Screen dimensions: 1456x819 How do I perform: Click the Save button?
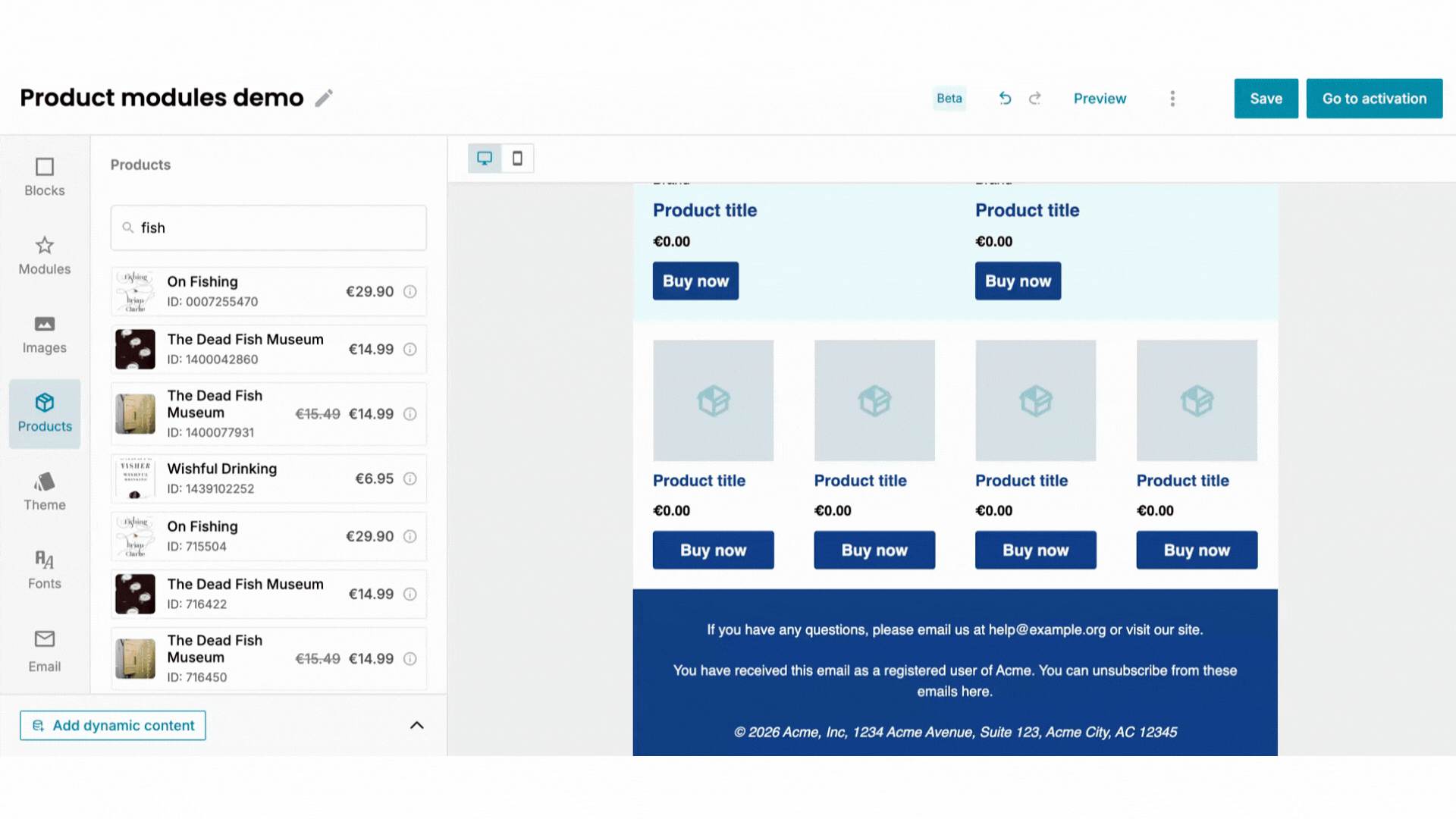click(x=1266, y=98)
